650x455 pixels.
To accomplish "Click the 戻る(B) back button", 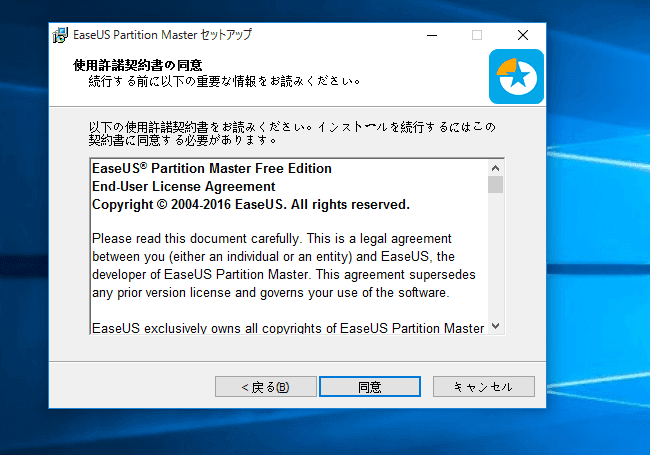I will 266,387.
